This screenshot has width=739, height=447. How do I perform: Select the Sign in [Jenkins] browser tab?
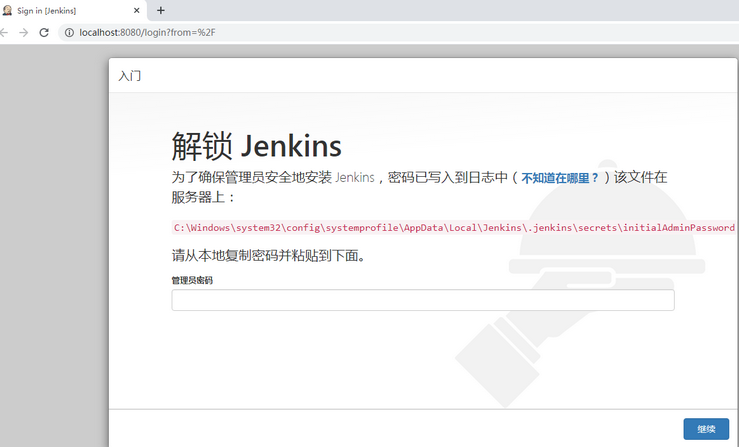[x=73, y=10]
